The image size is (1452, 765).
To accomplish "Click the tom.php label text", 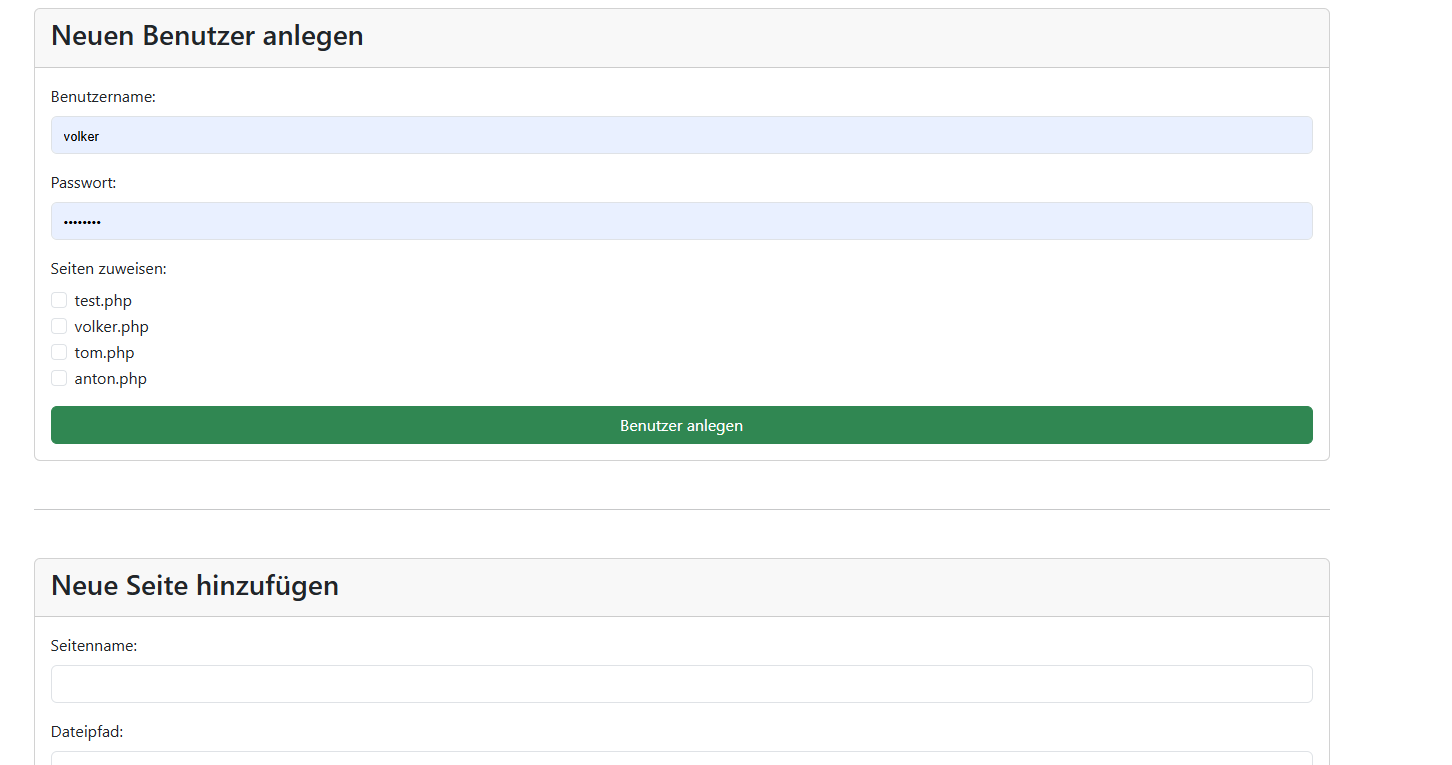I will 104,353.
